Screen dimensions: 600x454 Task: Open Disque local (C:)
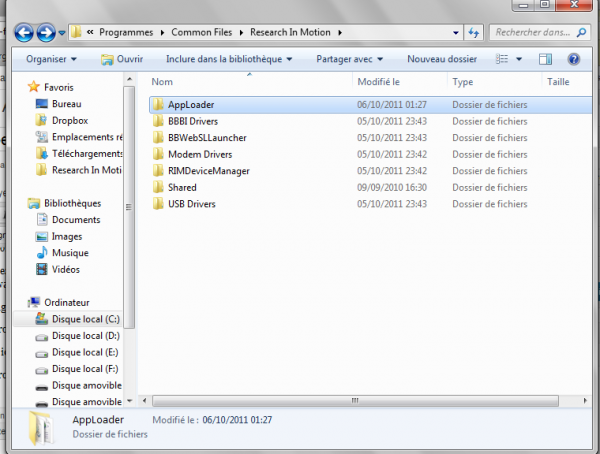tap(86, 319)
